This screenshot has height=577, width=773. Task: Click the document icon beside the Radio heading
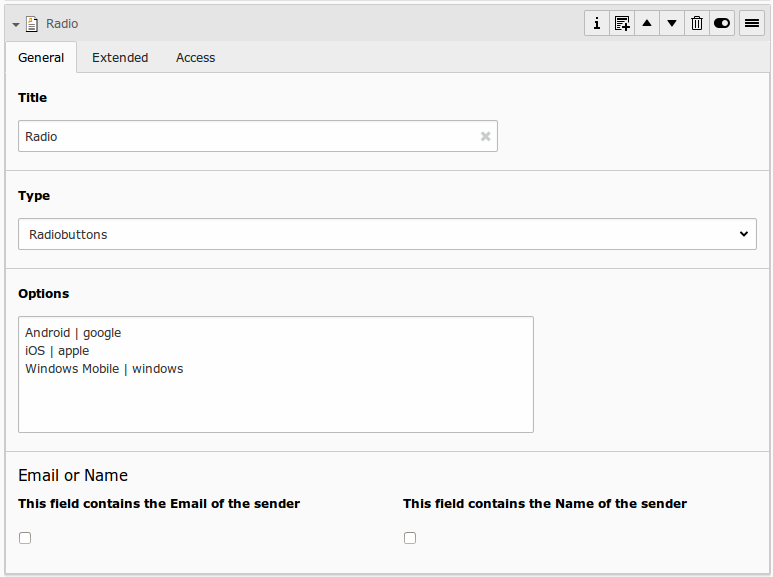(32, 23)
